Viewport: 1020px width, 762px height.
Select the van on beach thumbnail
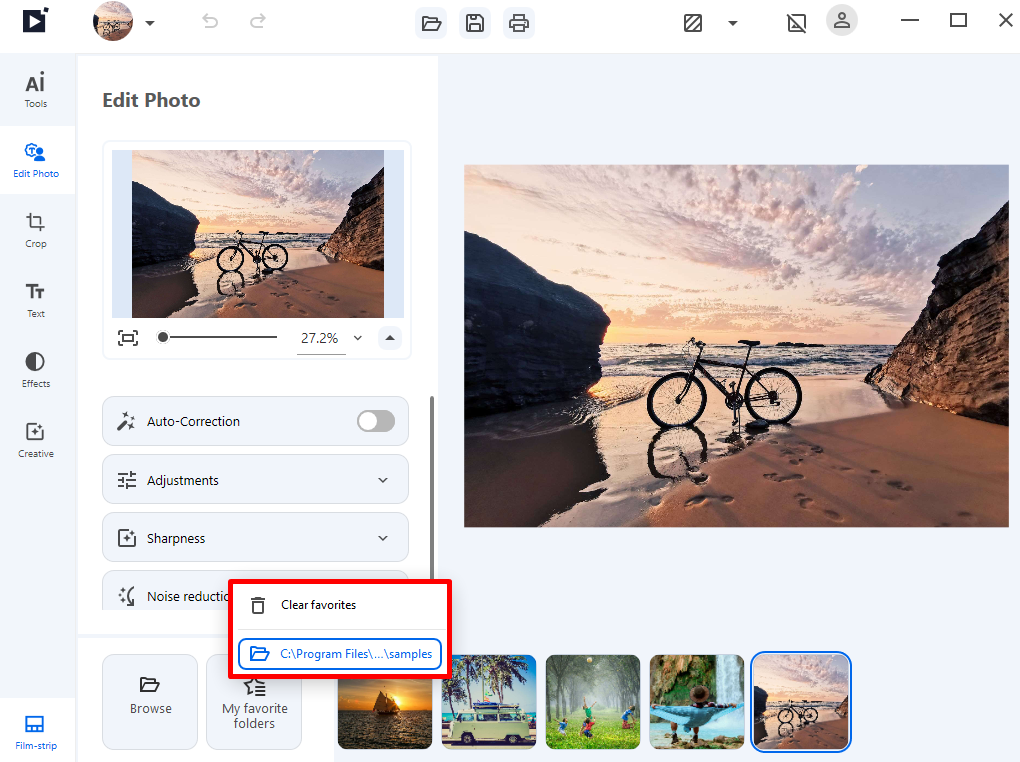click(489, 701)
